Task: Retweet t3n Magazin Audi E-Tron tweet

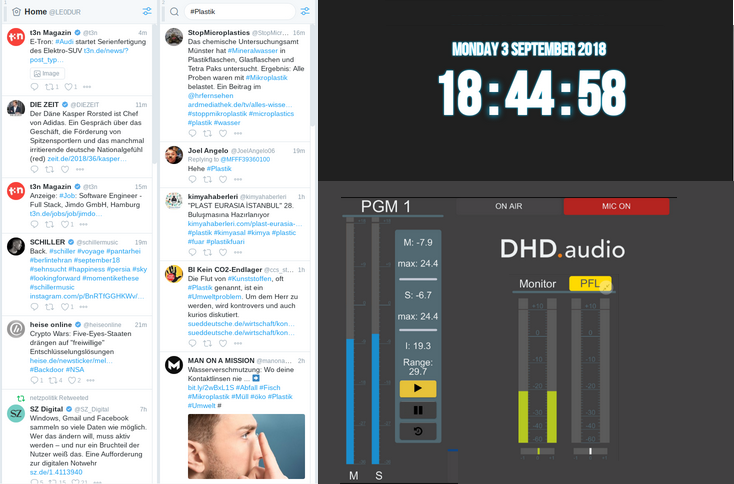Action: (49, 87)
